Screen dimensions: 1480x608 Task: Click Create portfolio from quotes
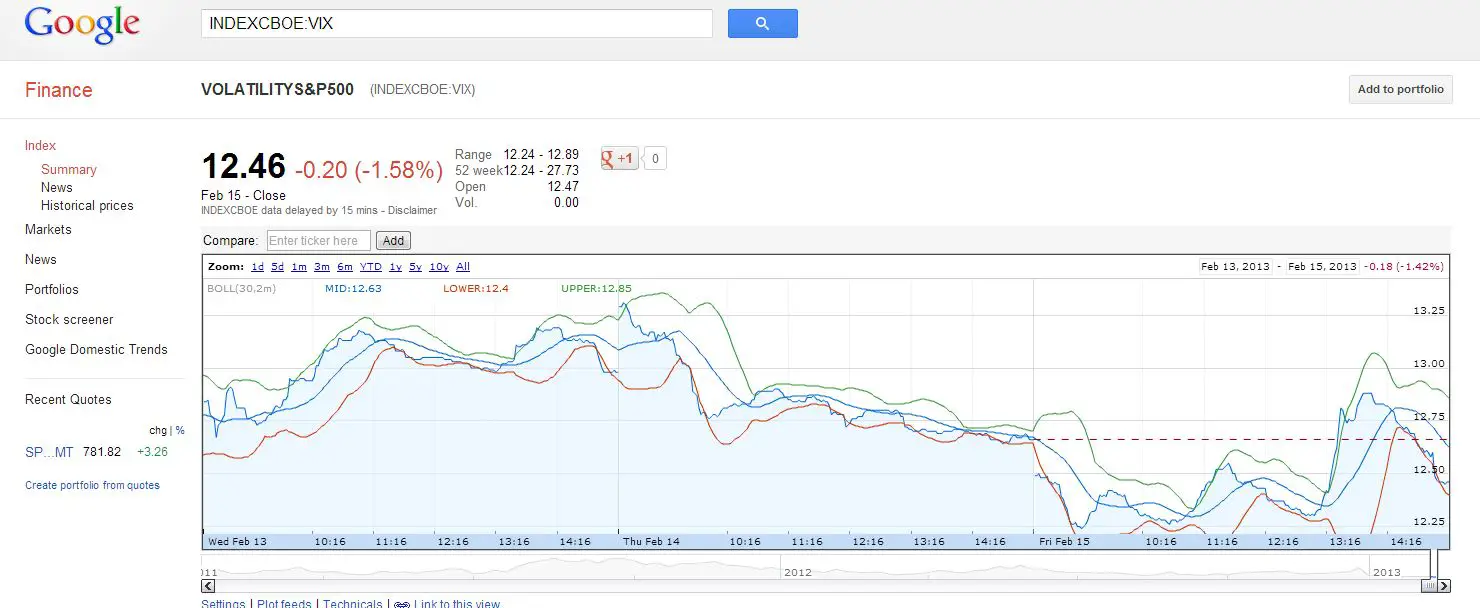pyautogui.click(x=92, y=485)
